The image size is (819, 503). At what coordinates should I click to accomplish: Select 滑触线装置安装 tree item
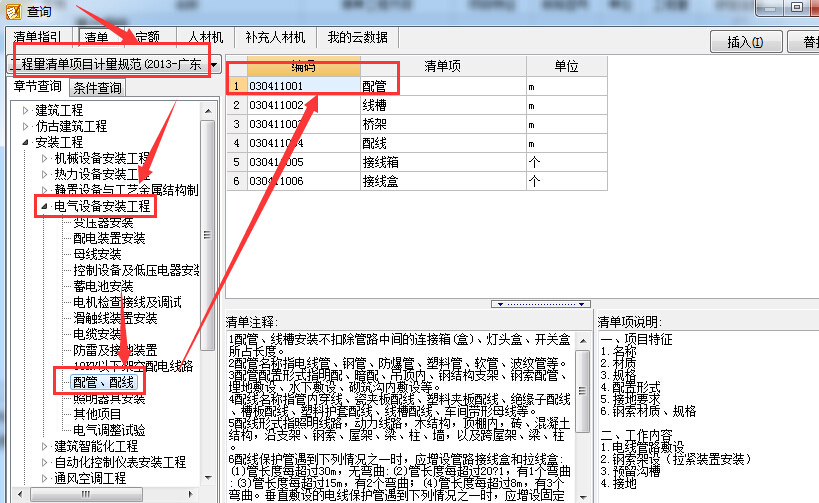pos(115,318)
